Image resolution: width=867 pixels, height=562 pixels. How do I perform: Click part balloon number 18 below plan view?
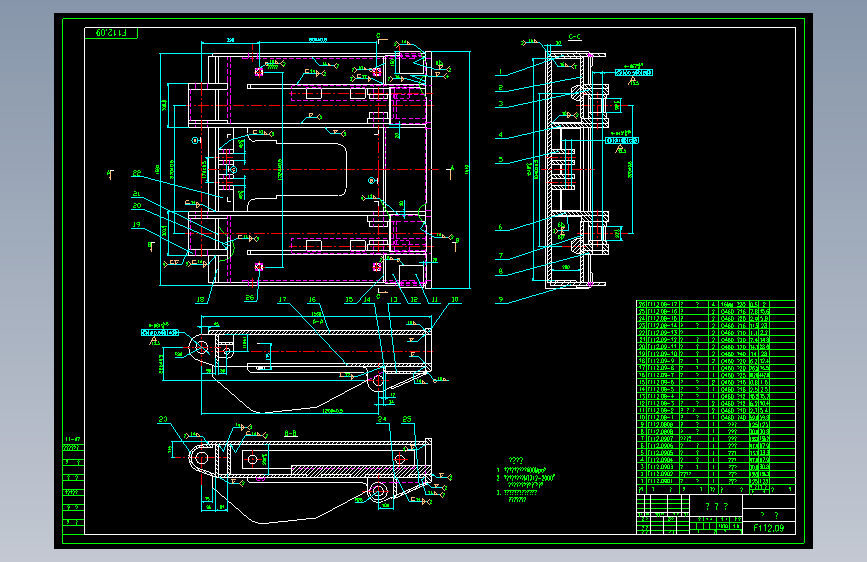click(x=201, y=299)
